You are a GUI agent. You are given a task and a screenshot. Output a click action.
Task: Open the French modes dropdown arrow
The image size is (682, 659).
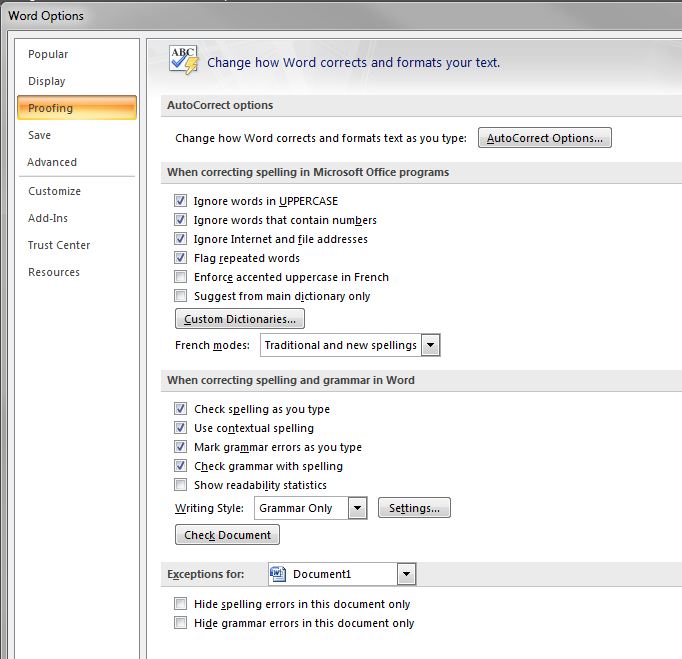click(431, 345)
